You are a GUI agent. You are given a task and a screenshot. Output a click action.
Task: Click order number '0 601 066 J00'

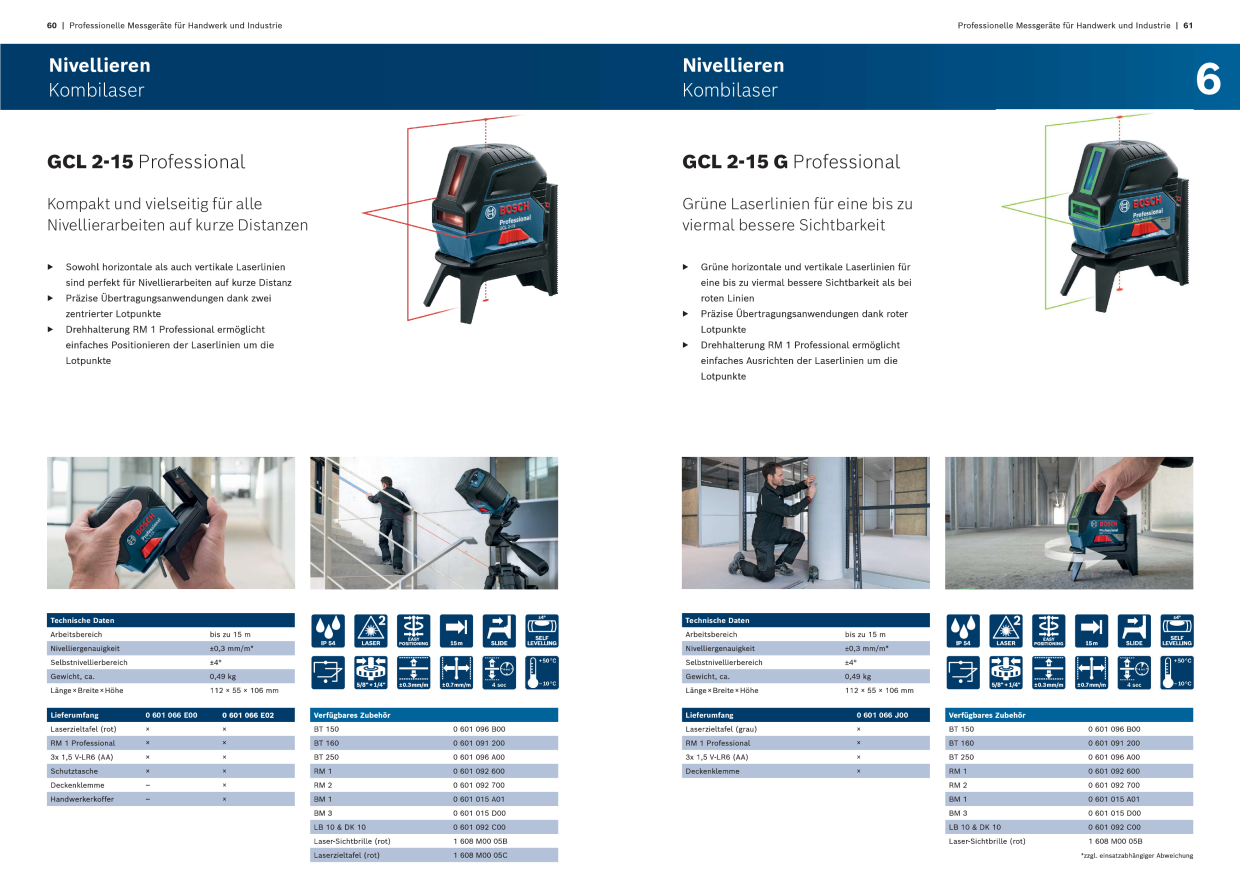pos(882,715)
